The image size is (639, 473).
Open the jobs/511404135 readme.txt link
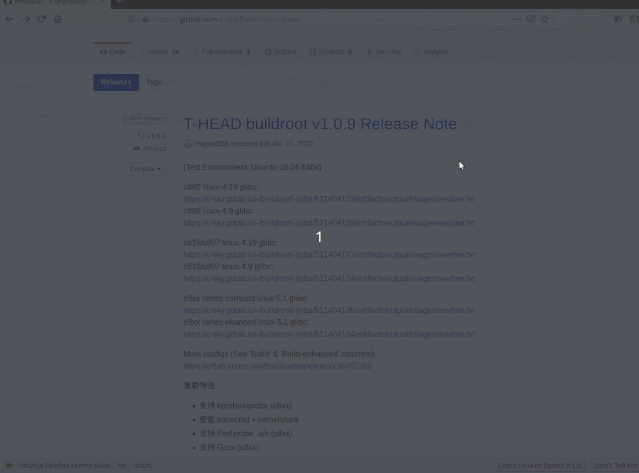(x=329, y=310)
